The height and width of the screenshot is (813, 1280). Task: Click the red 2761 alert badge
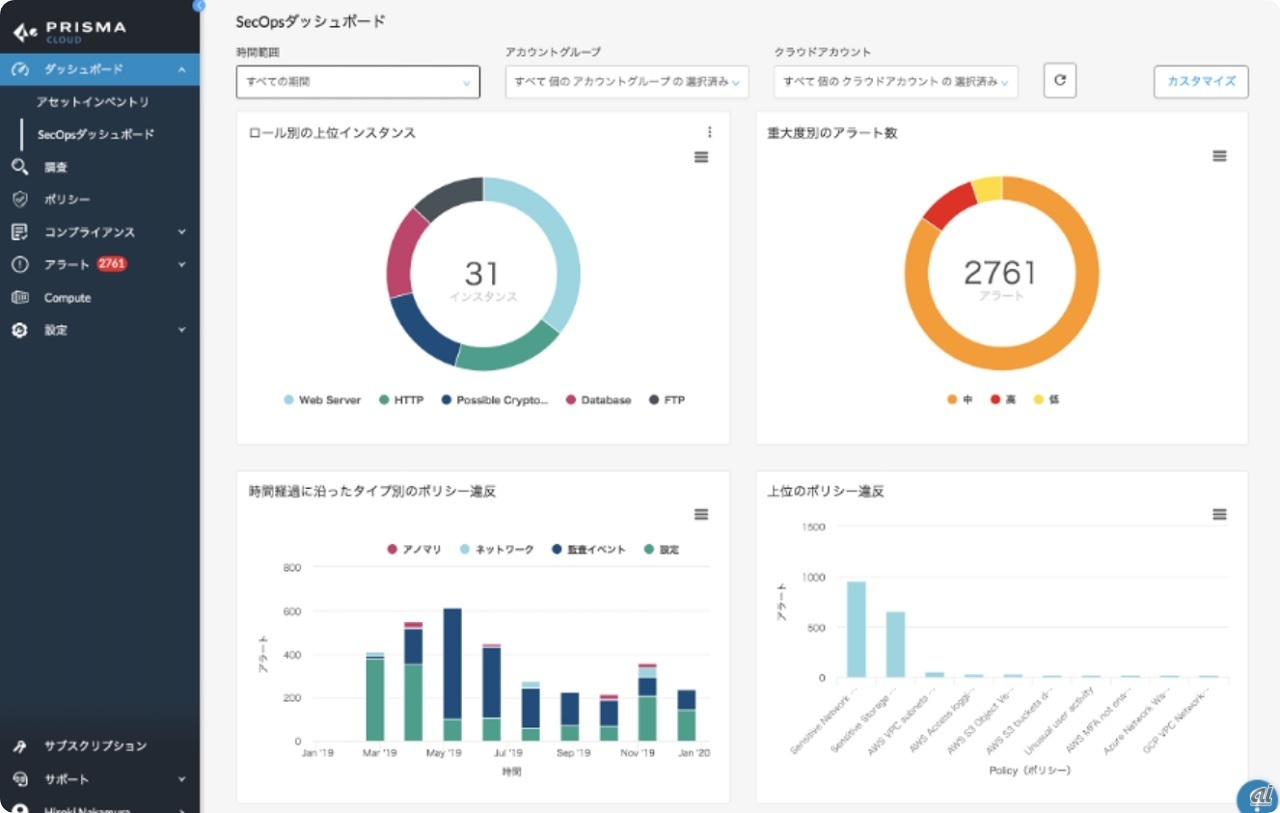click(x=112, y=264)
